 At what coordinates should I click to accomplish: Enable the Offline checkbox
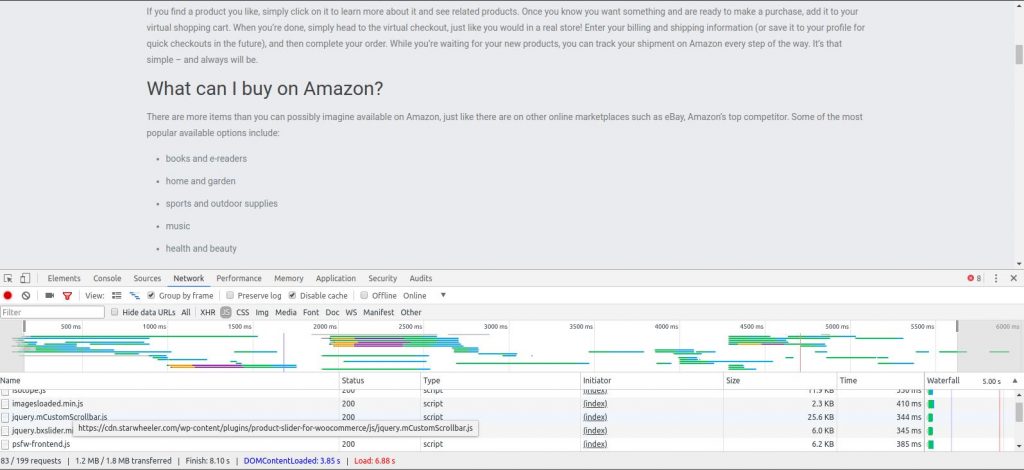click(364, 296)
